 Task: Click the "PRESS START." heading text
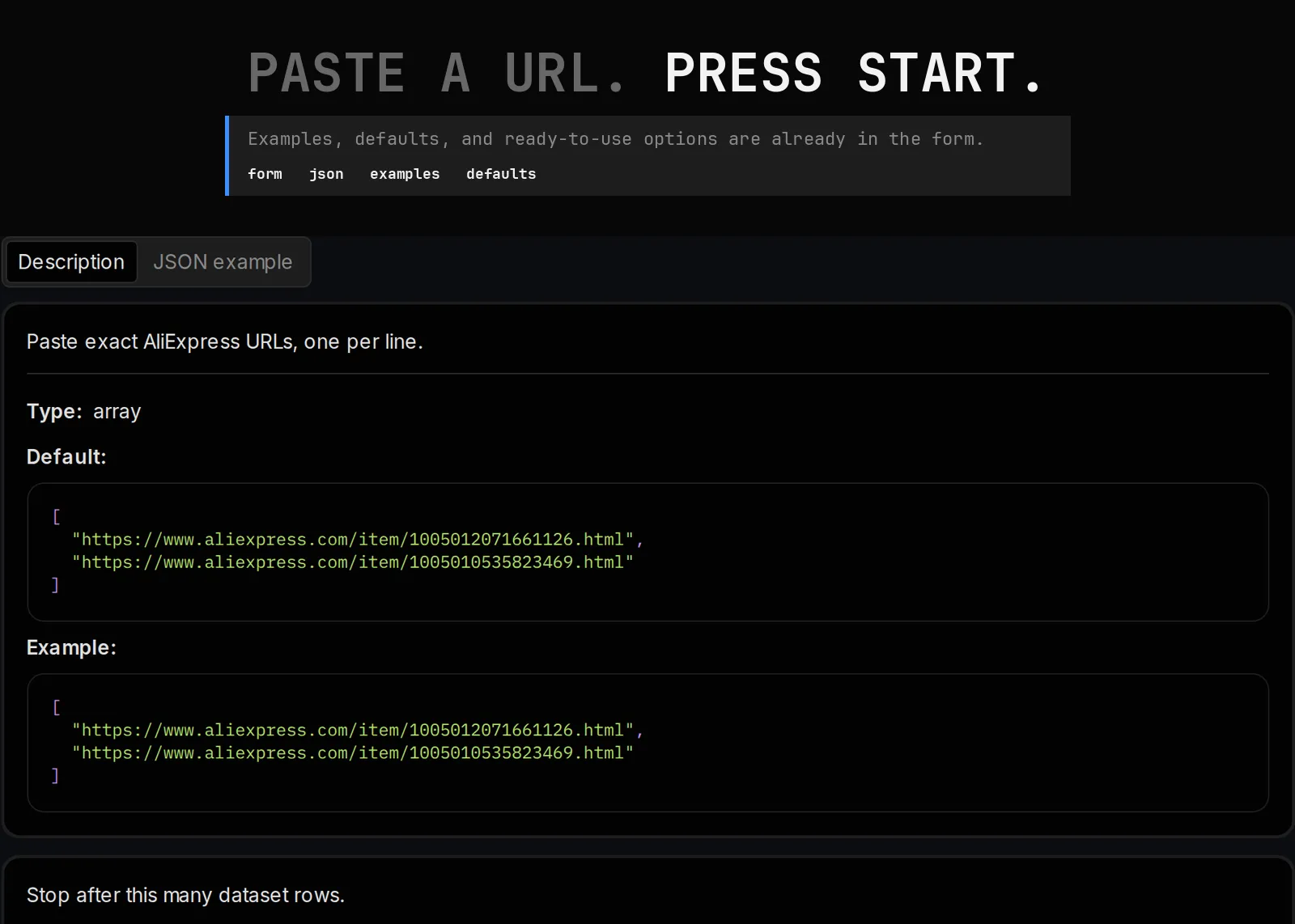(855, 73)
